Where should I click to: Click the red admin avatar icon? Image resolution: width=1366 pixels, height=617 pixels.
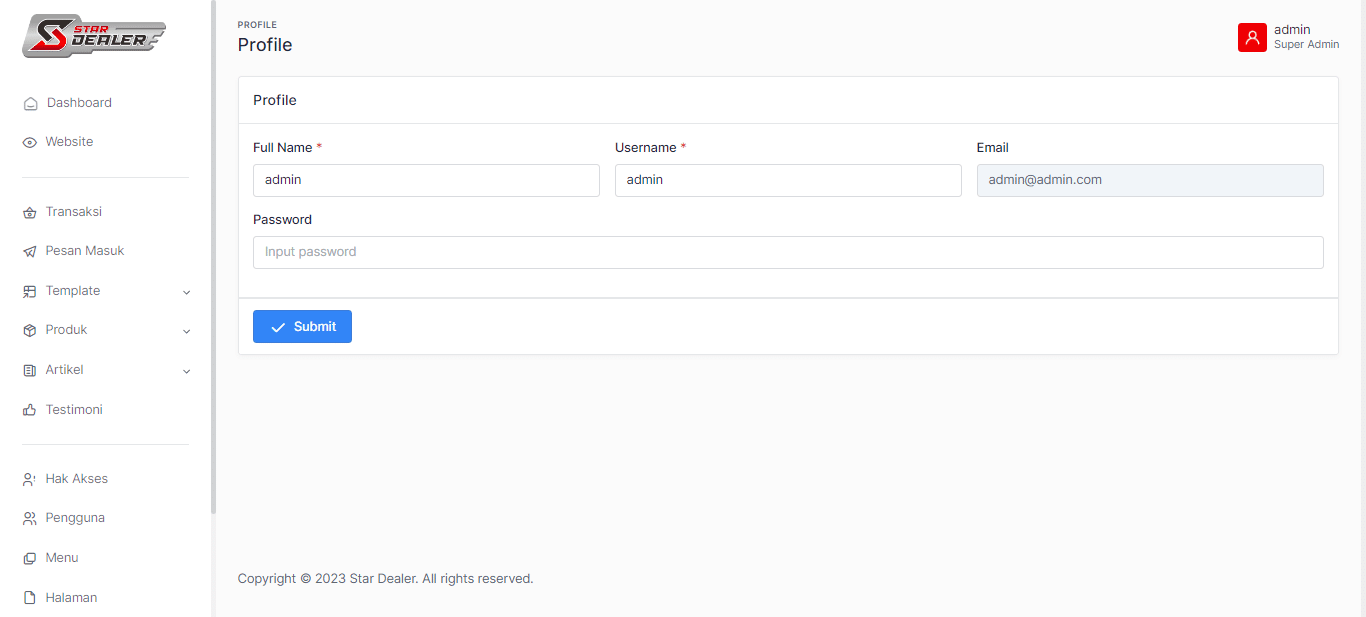[1252, 37]
